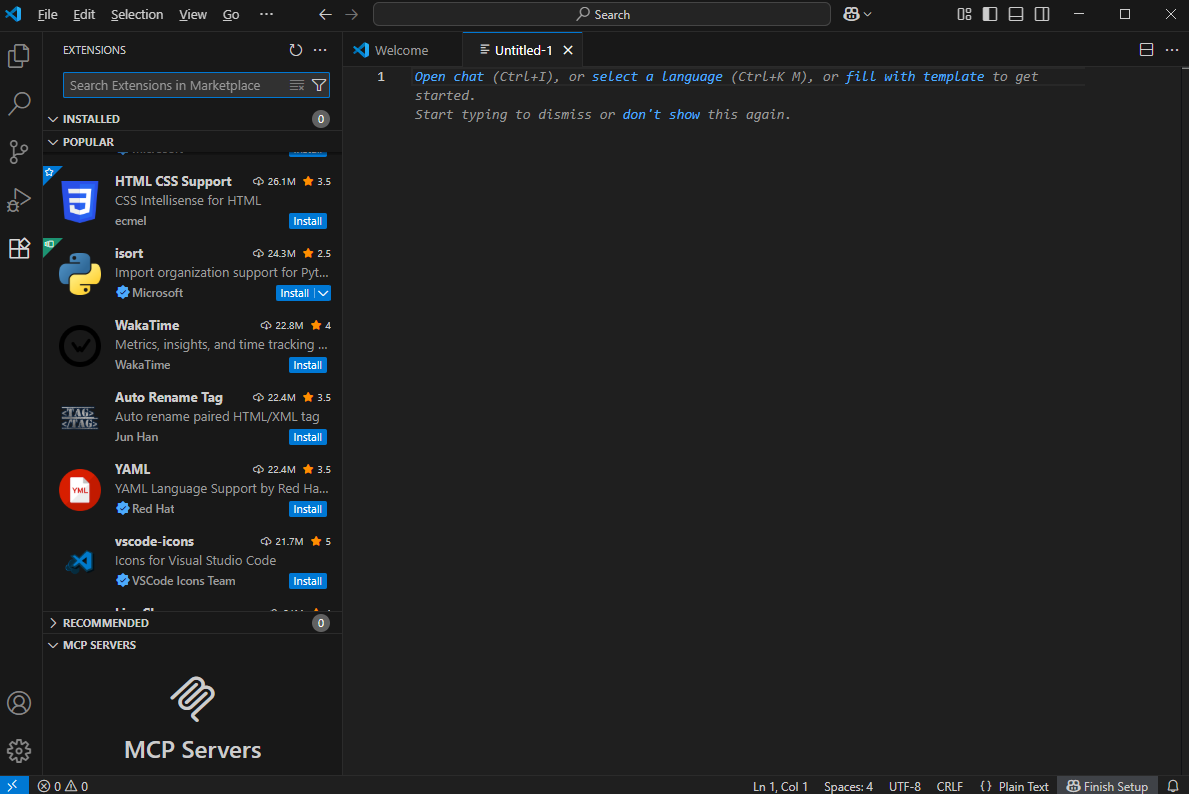
Task: Click the don't show link
Action: pyautogui.click(x=661, y=115)
